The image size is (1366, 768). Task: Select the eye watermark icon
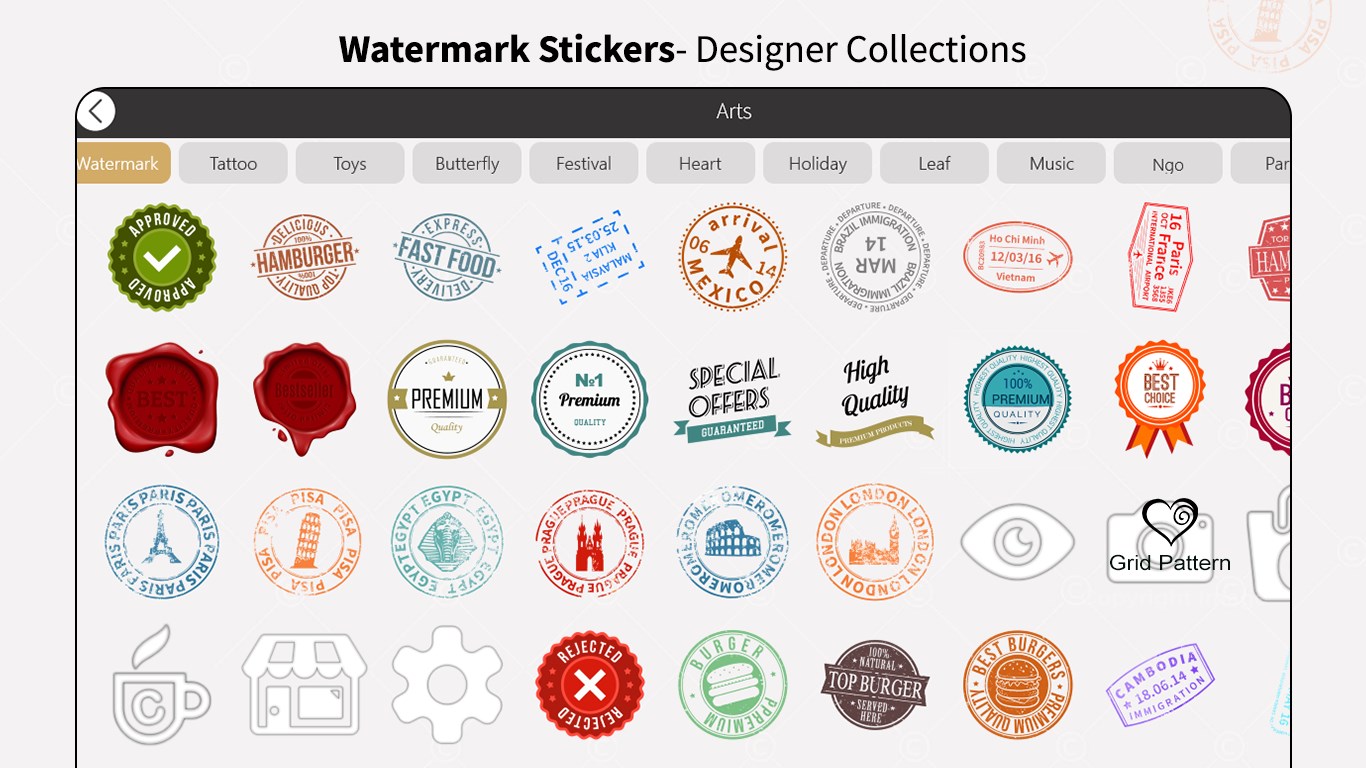[x=1018, y=543]
